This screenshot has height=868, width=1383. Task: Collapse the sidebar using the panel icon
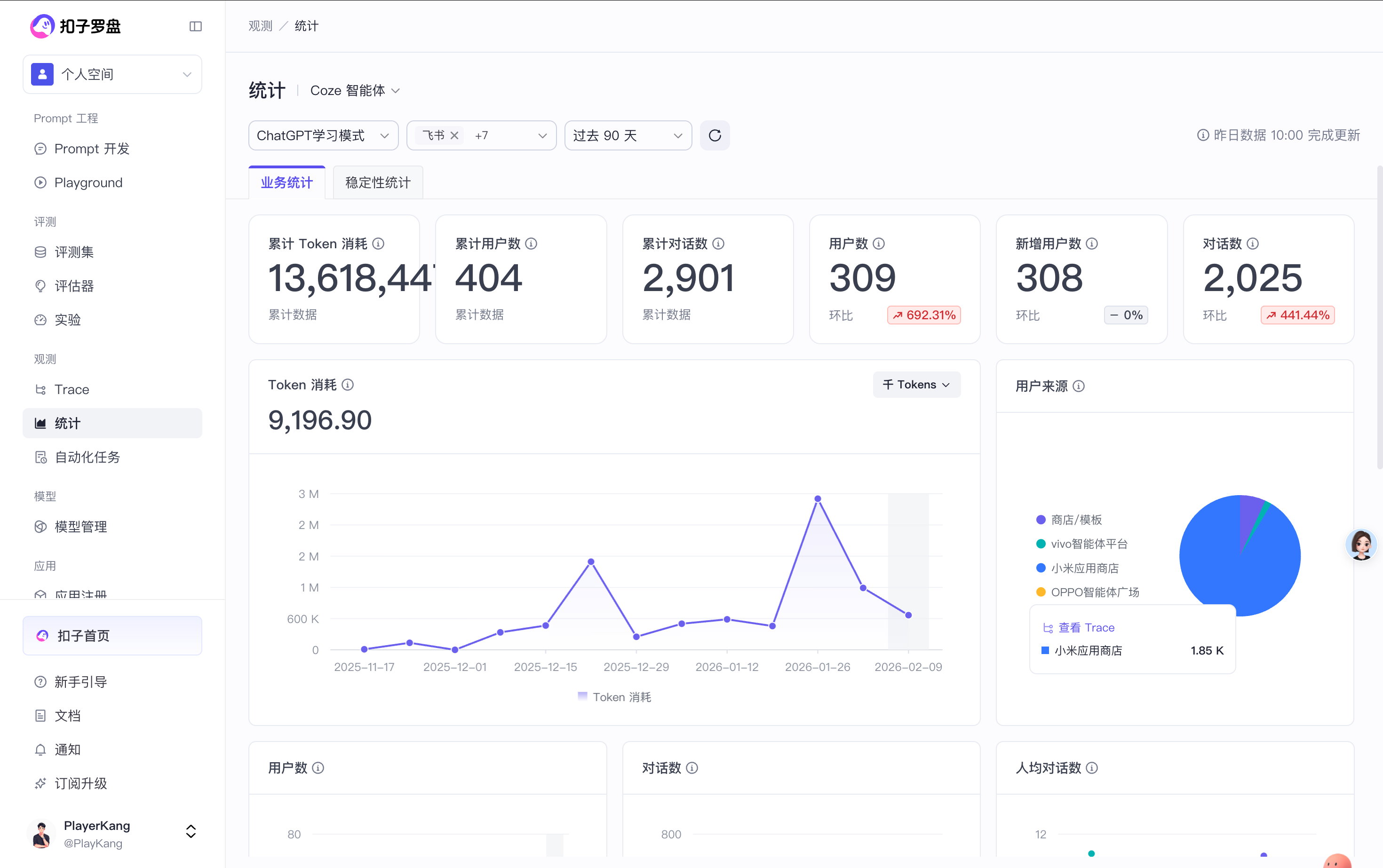(x=195, y=26)
